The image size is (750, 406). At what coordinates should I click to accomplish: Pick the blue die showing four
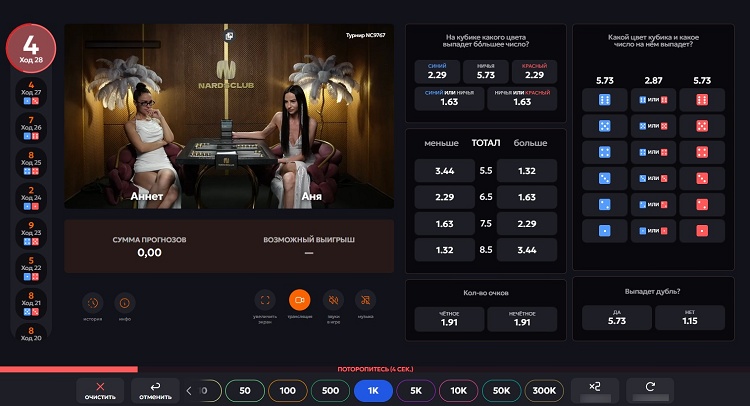point(605,152)
